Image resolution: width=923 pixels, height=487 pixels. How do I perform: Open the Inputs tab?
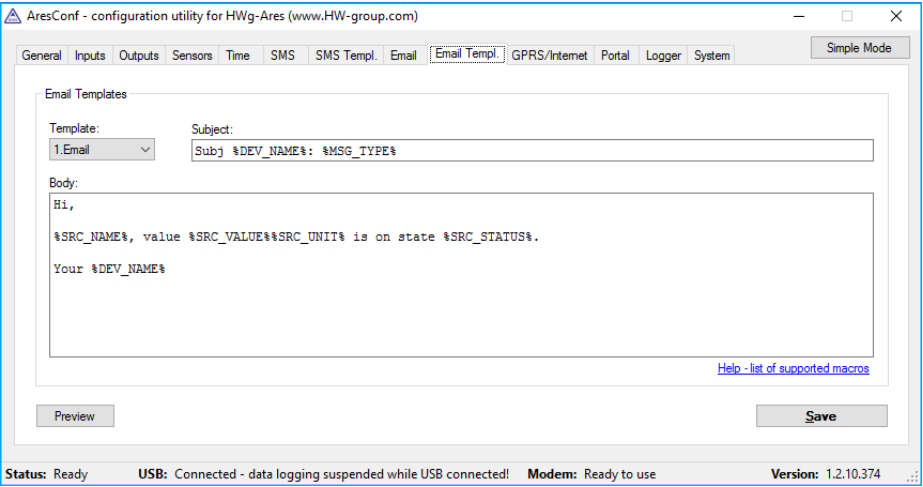click(90, 56)
